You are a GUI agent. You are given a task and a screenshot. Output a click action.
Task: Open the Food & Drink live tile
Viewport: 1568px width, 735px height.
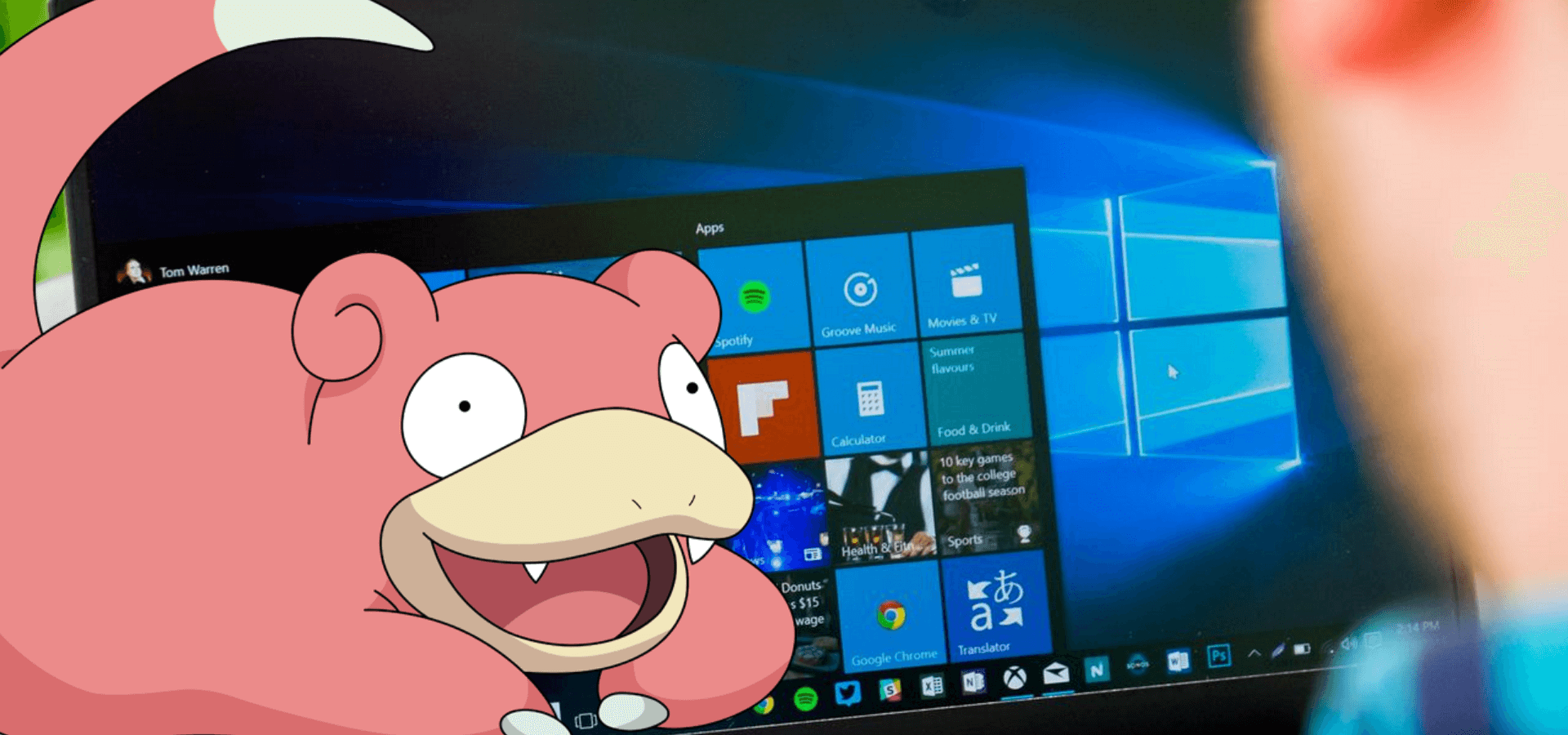976,390
